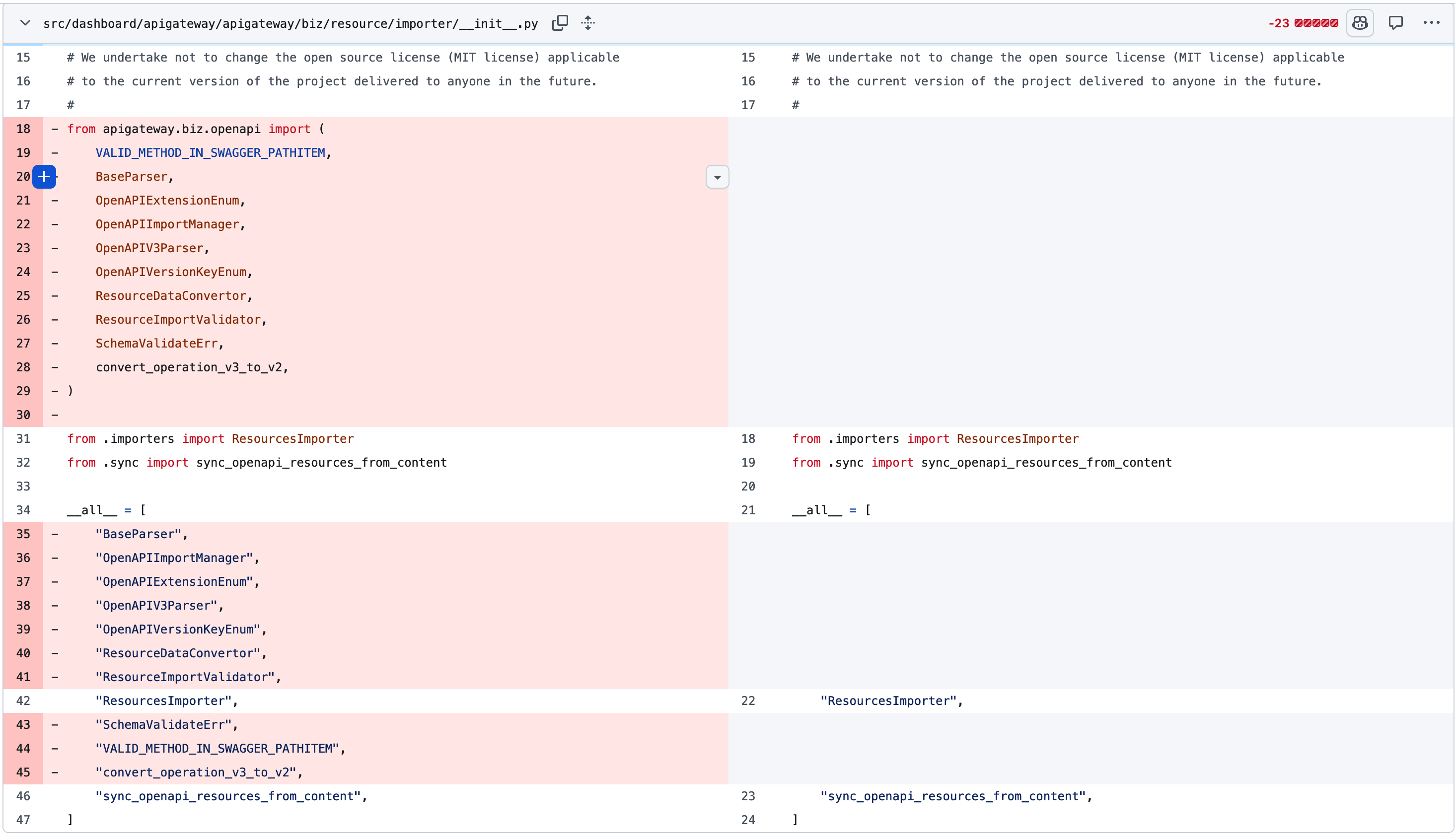
Task: Collapse the __init__.py file diff
Action: click(x=25, y=23)
